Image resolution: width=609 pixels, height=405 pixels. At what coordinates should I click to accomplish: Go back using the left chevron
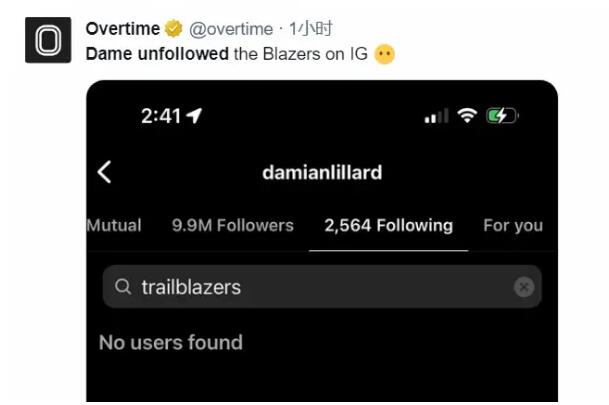click(104, 172)
